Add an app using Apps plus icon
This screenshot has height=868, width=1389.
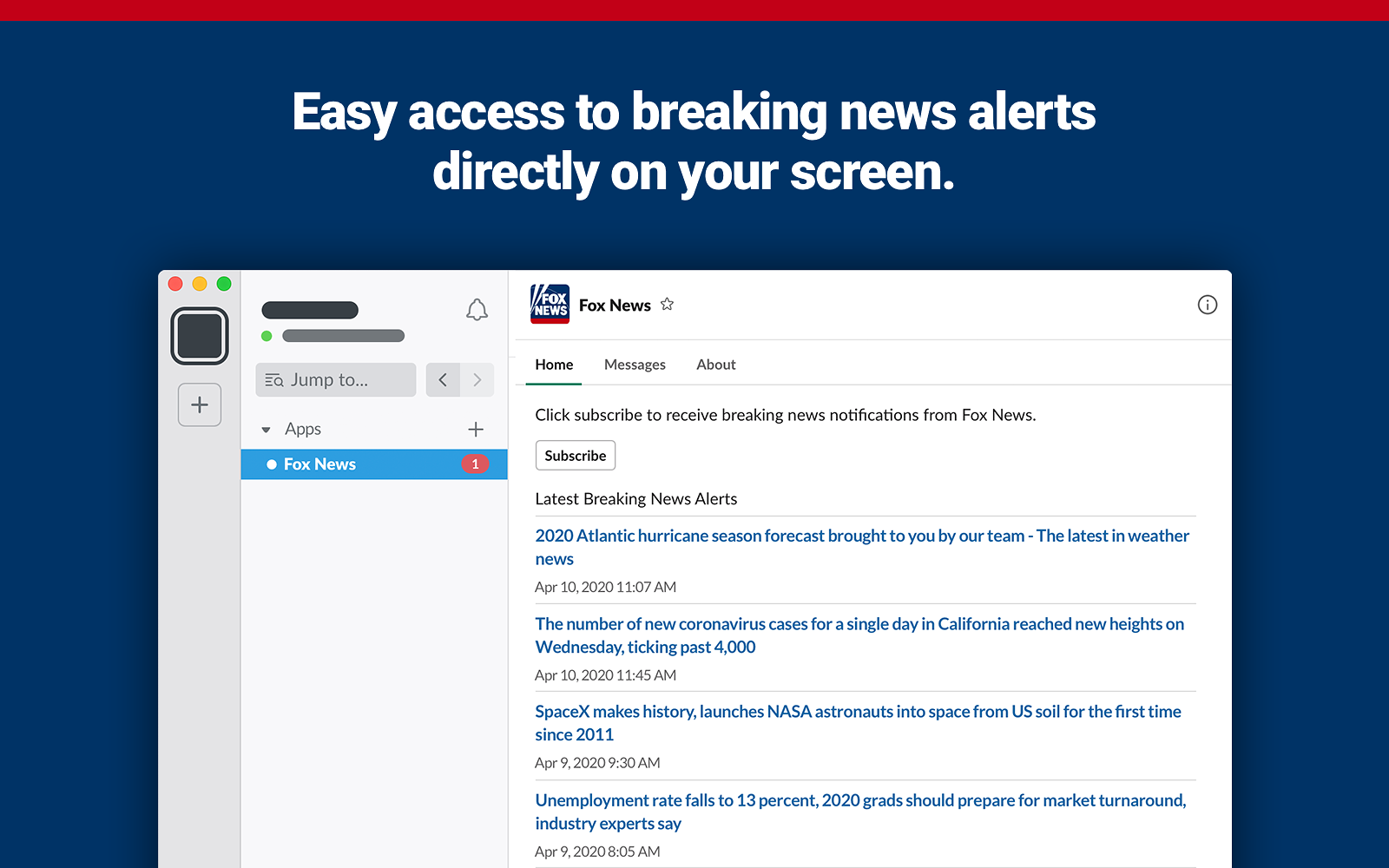tap(476, 429)
